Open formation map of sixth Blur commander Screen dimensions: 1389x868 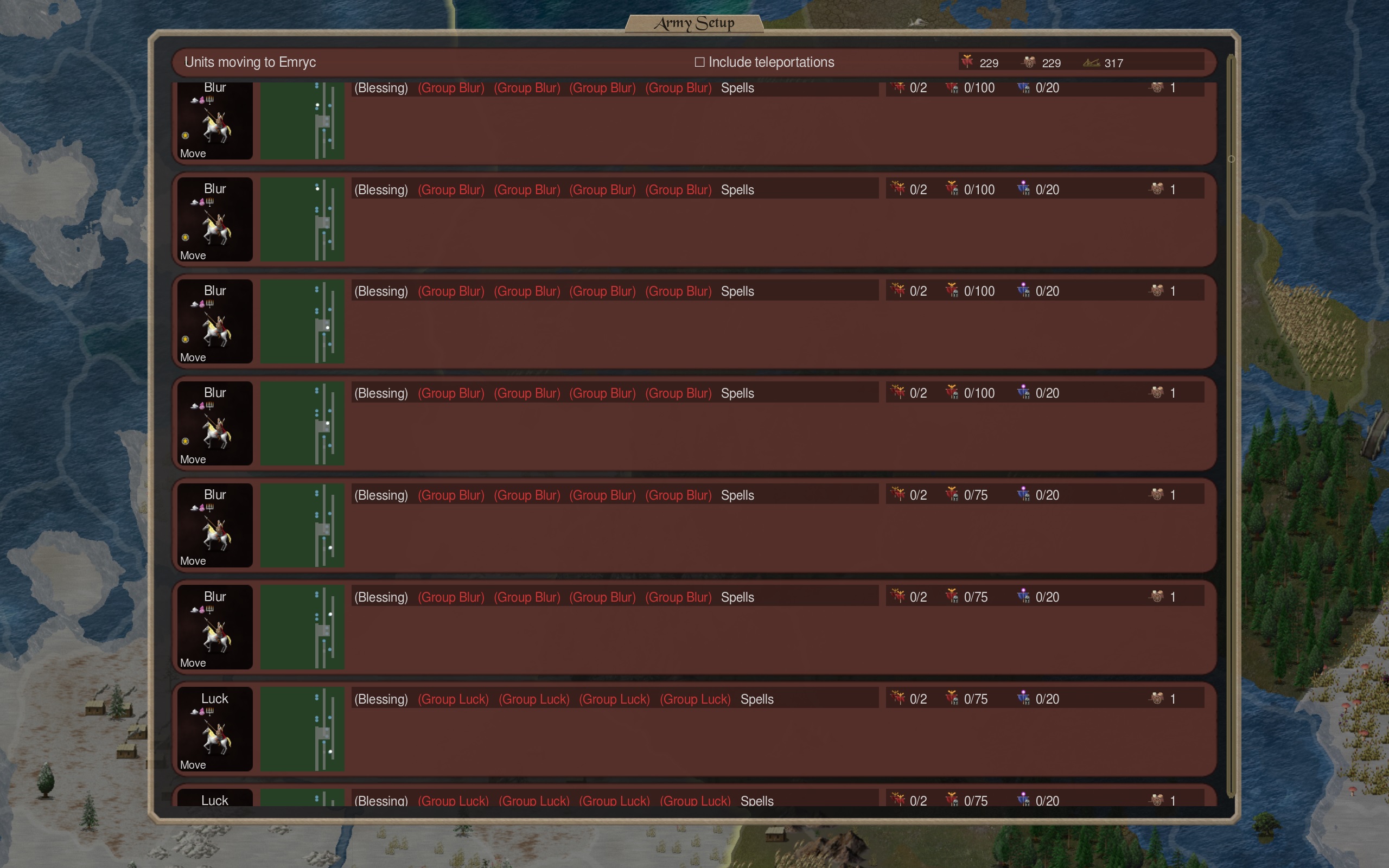tap(302, 627)
